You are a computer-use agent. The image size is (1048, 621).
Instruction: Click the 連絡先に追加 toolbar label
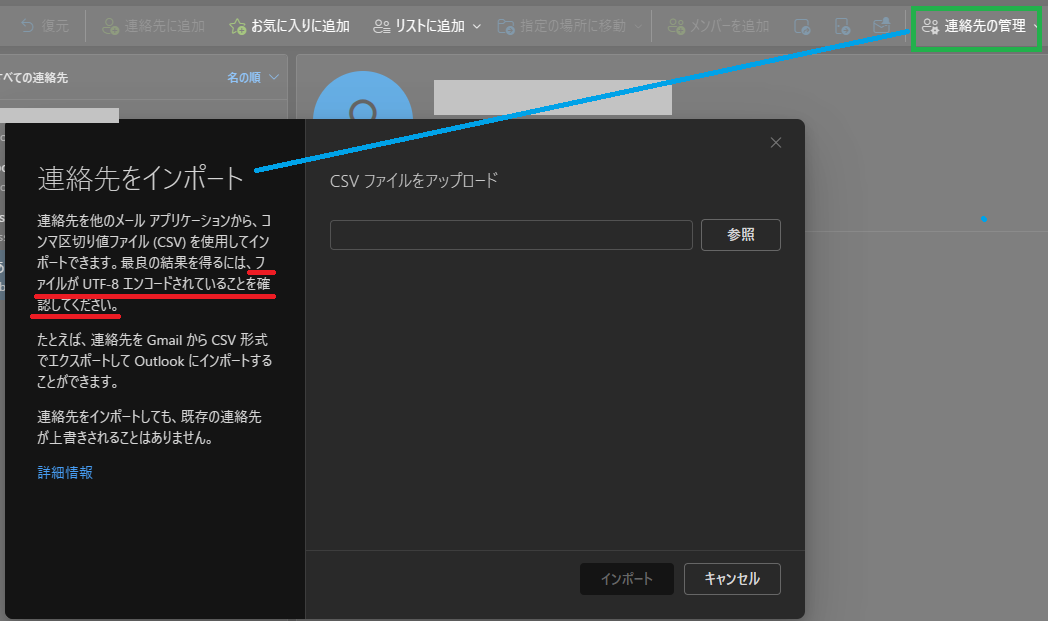(x=164, y=26)
